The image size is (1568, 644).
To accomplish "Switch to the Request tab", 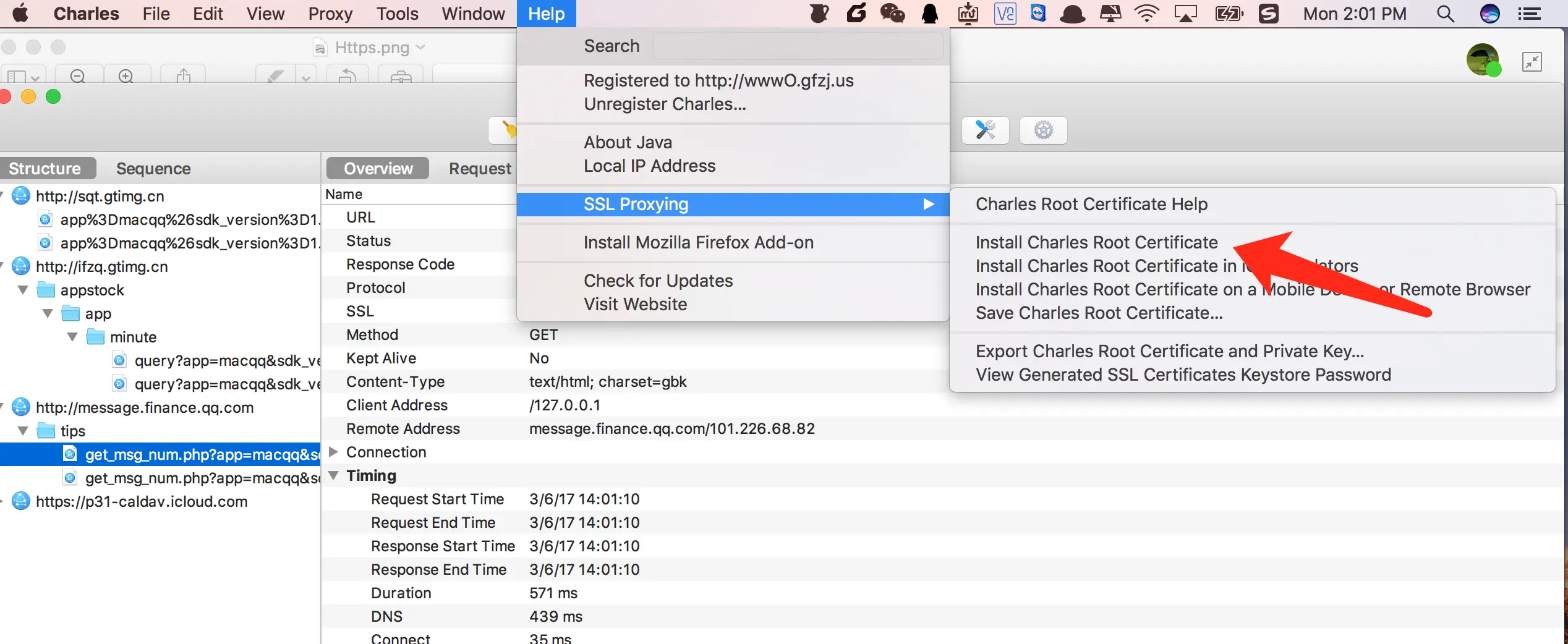I will tap(480, 168).
